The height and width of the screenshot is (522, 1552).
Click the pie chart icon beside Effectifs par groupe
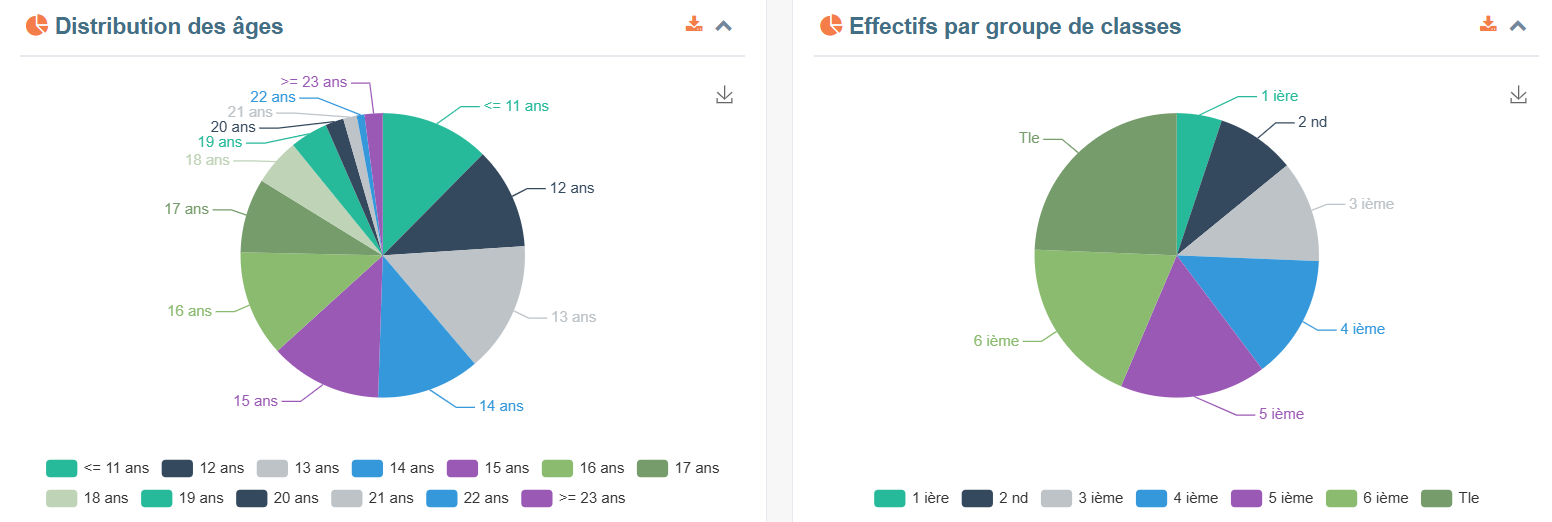point(830,26)
